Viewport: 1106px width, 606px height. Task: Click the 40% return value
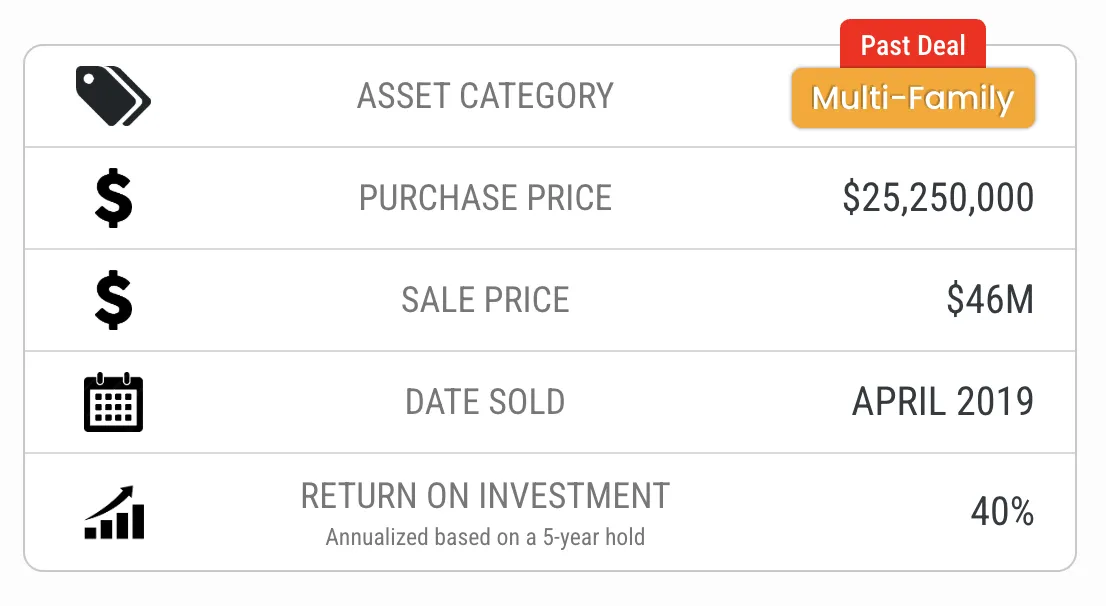pyautogui.click(x=1002, y=513)
